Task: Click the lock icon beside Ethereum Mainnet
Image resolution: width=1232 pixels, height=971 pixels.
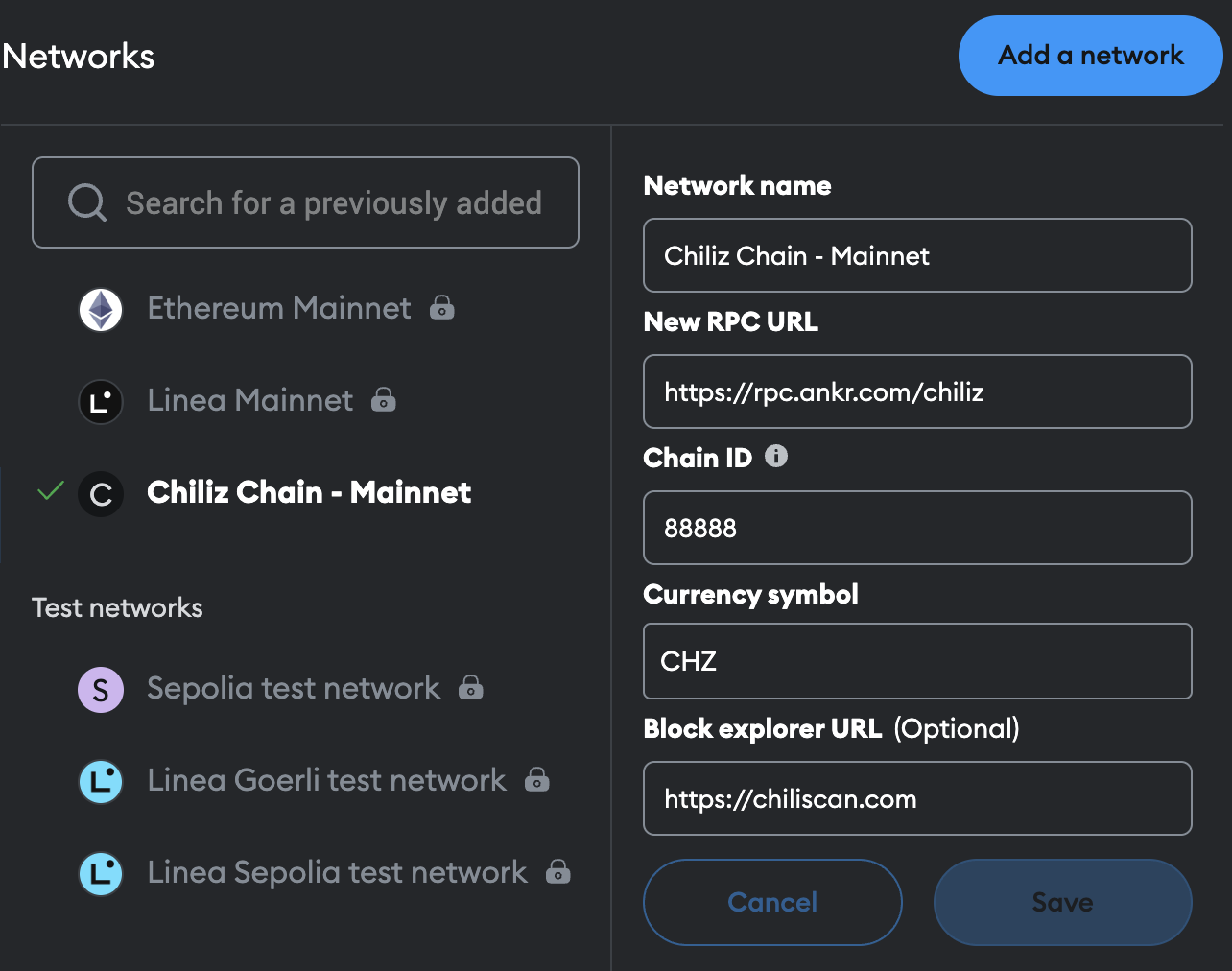Action: (x=441, y=308)
